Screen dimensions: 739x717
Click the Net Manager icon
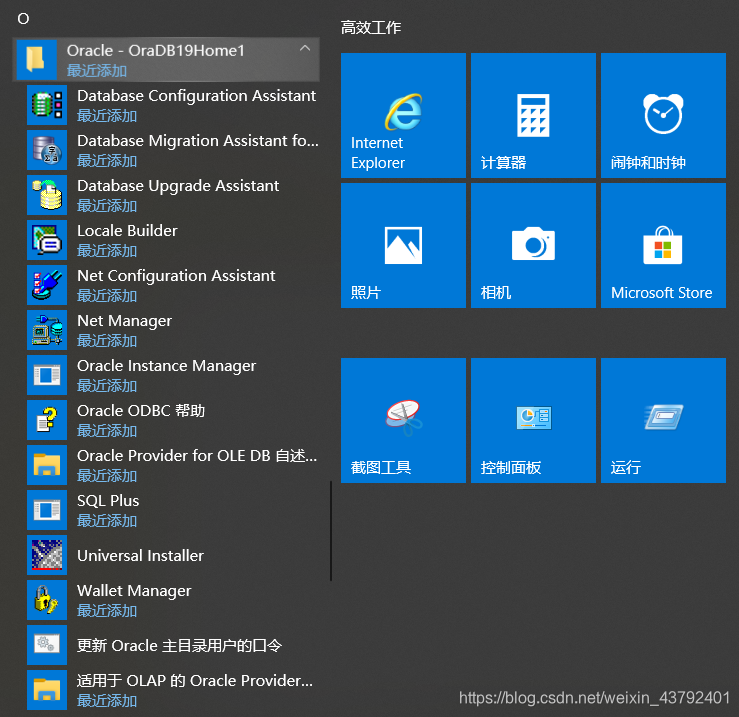(47, 330)
